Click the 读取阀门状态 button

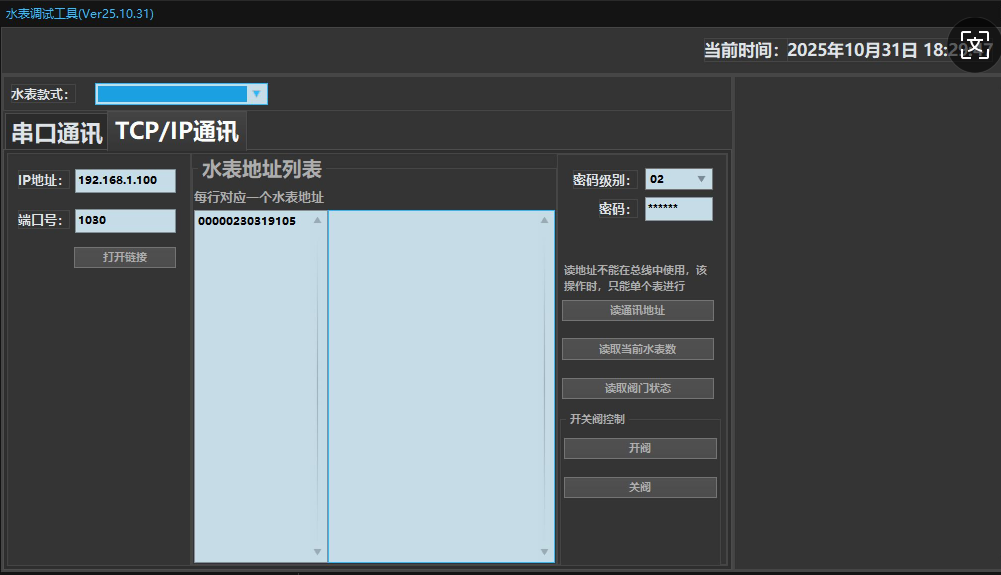click(638, 388)
